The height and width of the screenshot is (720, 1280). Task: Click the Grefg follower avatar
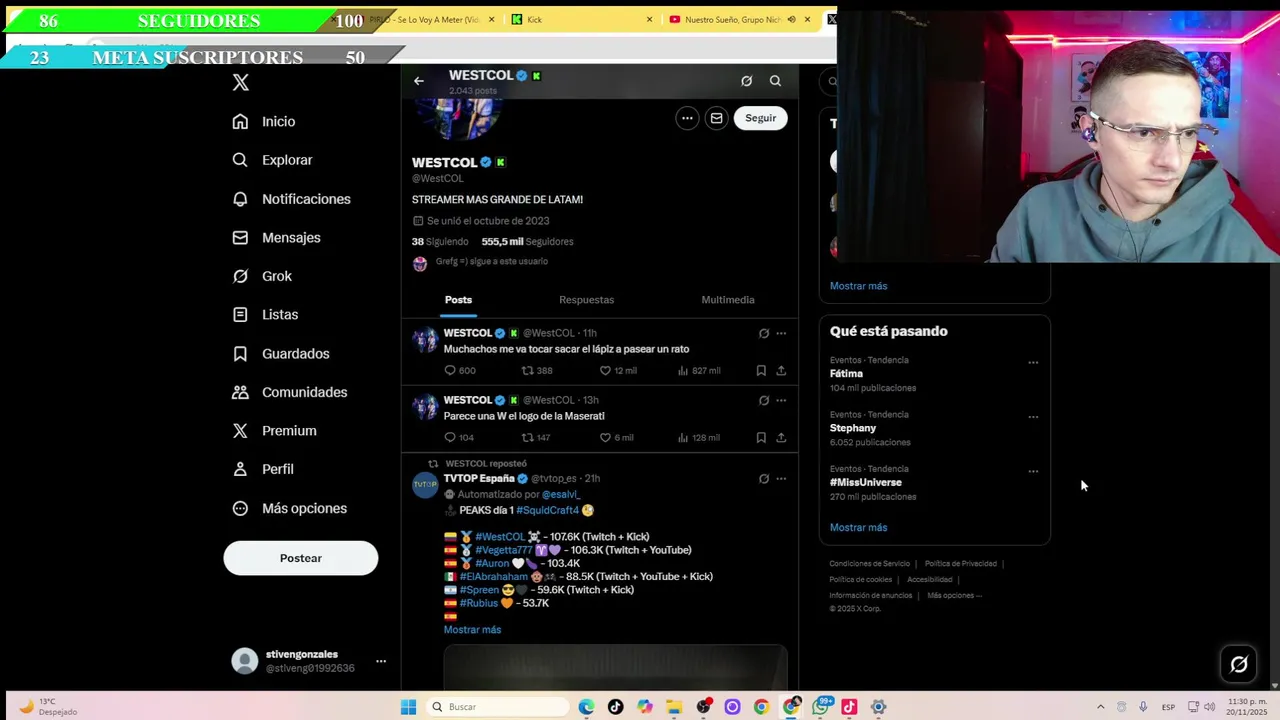(x=420, y=263)
